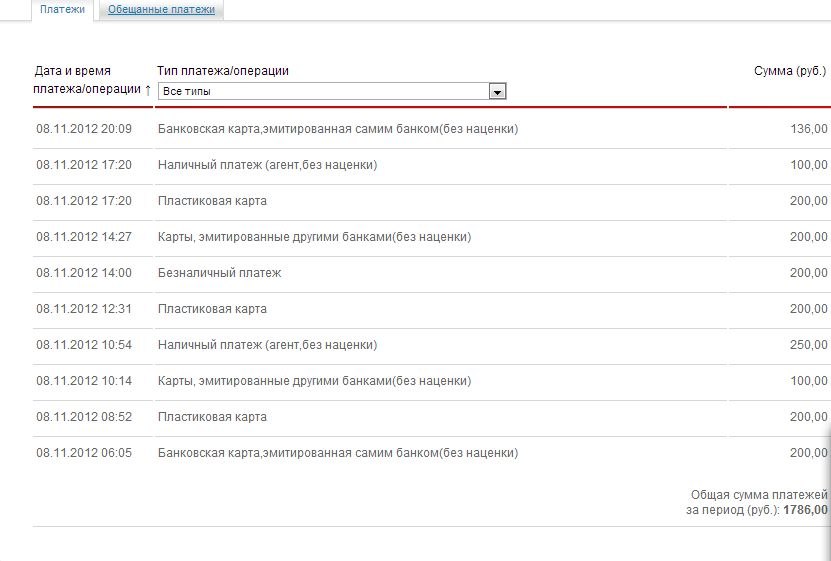Select the 08.11.2012 14:27 card payment row

point(430,237)
